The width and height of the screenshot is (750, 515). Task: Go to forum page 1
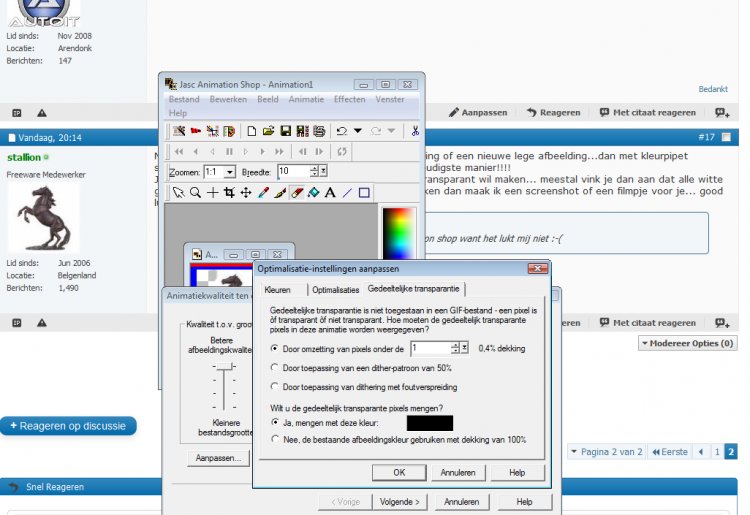[x=717, y=452]
